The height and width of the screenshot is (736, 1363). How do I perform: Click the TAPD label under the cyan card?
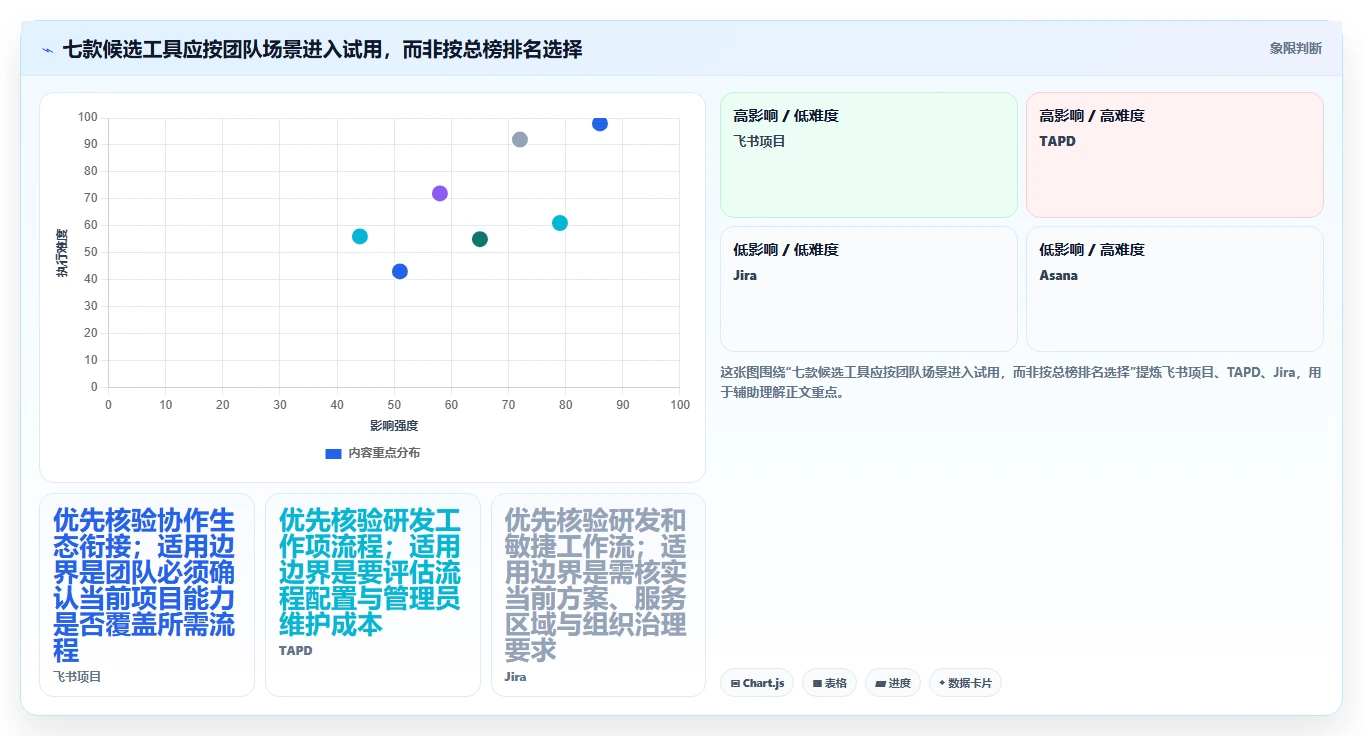[x=296, y=651]
